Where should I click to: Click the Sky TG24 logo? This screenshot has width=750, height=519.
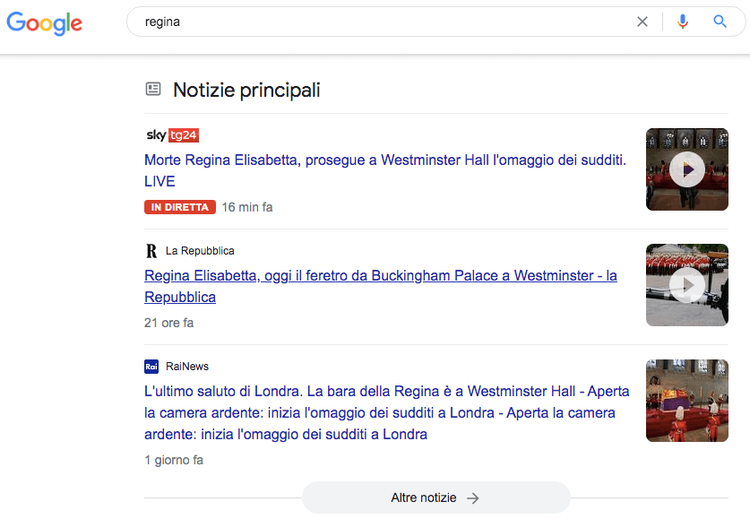click(172, 135)
